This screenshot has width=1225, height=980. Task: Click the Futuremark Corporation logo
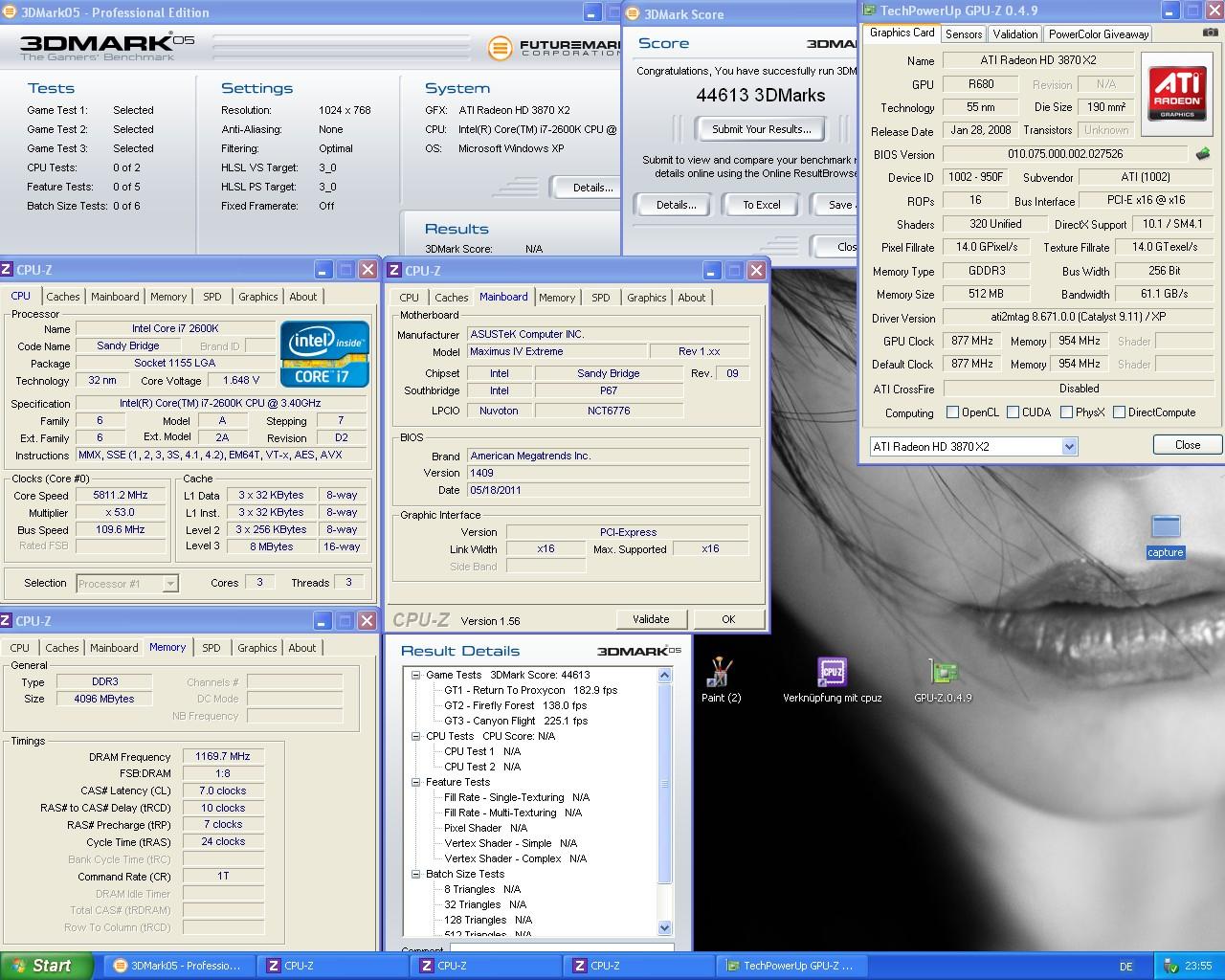coord(554,48)
